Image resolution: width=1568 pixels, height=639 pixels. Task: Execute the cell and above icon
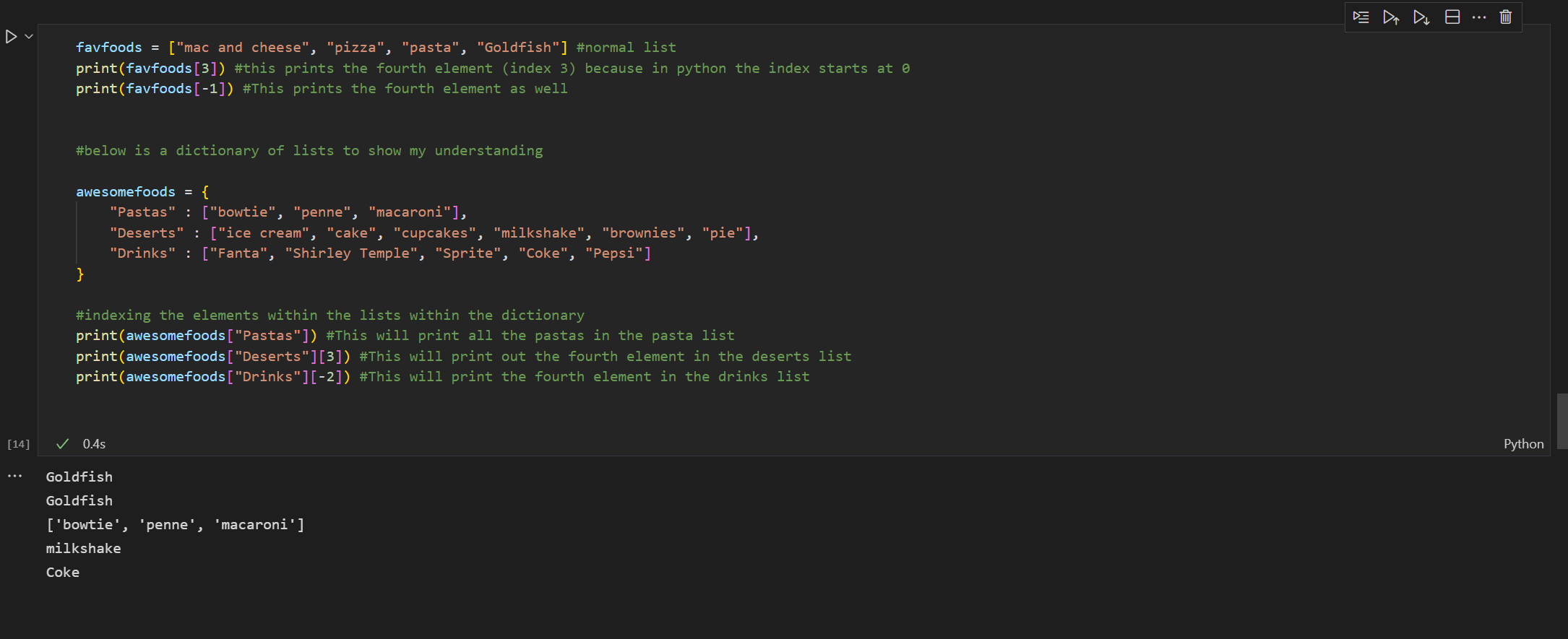(x=1391, y=17)
